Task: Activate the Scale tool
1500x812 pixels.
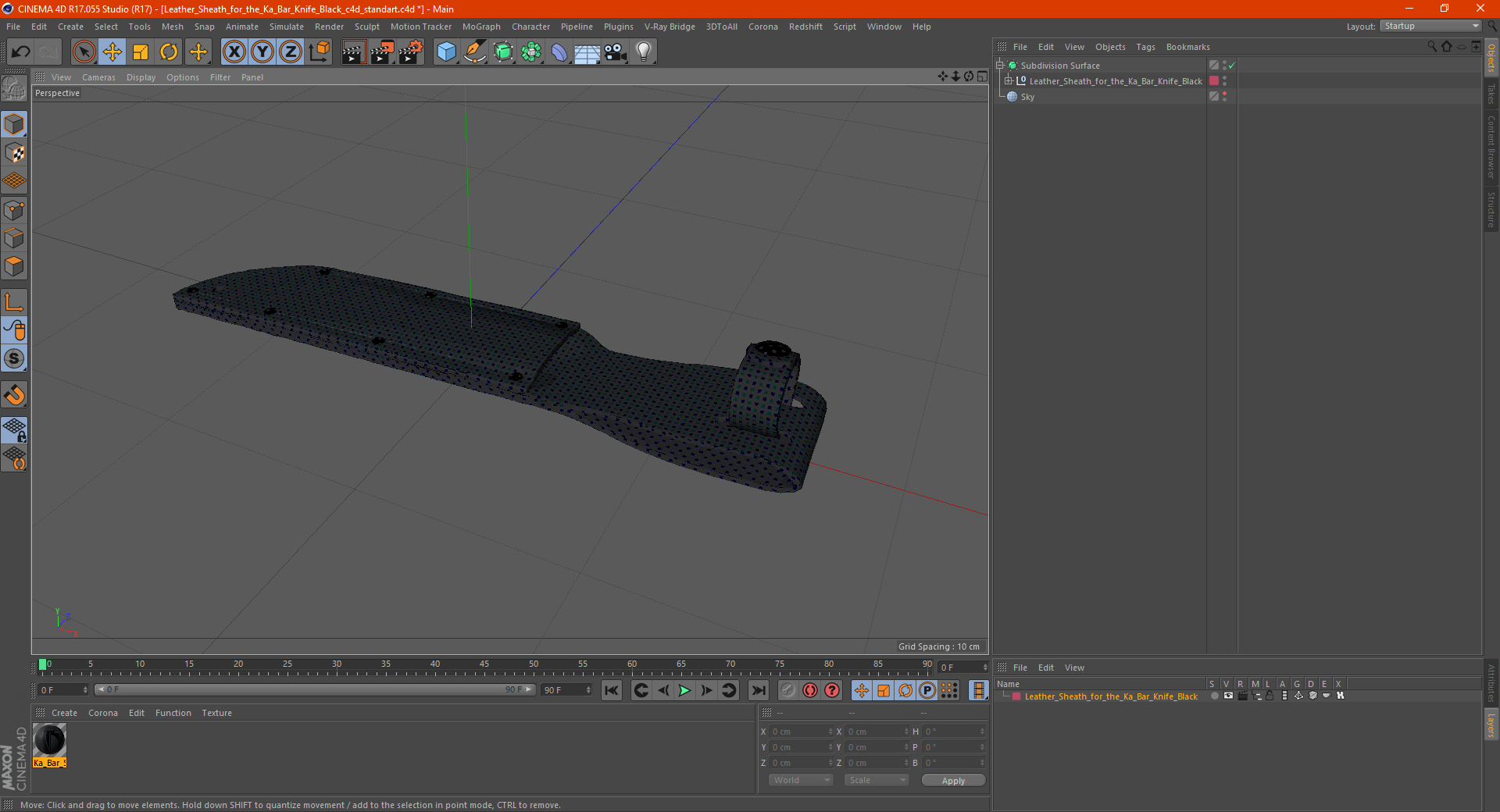Action: [x=141, y=52]
